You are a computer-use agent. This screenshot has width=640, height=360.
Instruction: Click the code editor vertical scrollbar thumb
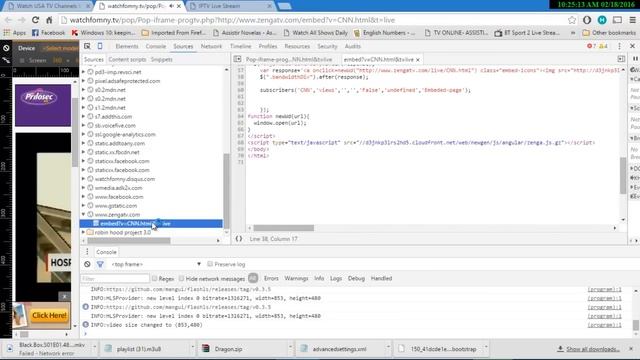[x=623, y=176]
